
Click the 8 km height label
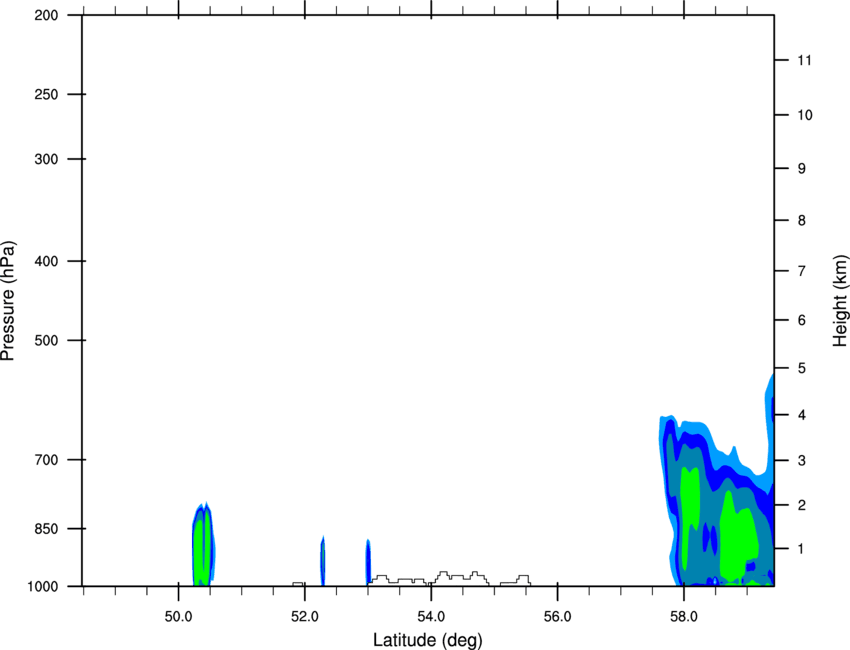802,220
